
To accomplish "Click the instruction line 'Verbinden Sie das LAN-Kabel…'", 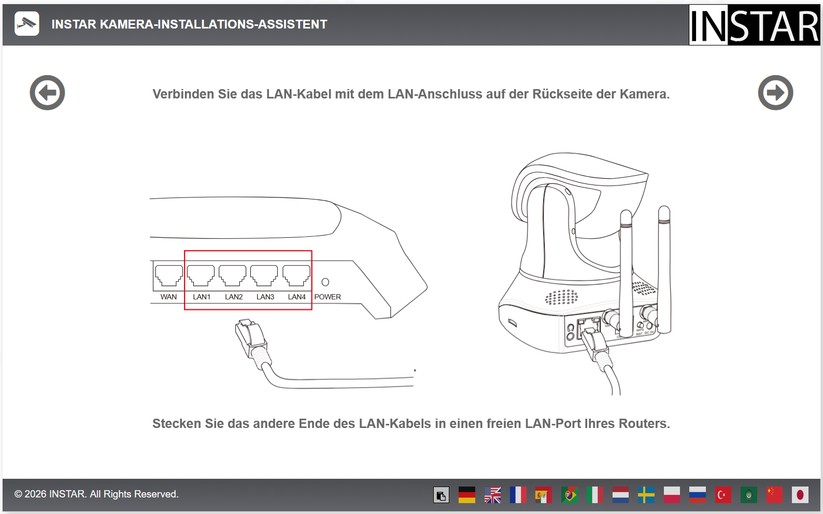I will coord(411,94).
